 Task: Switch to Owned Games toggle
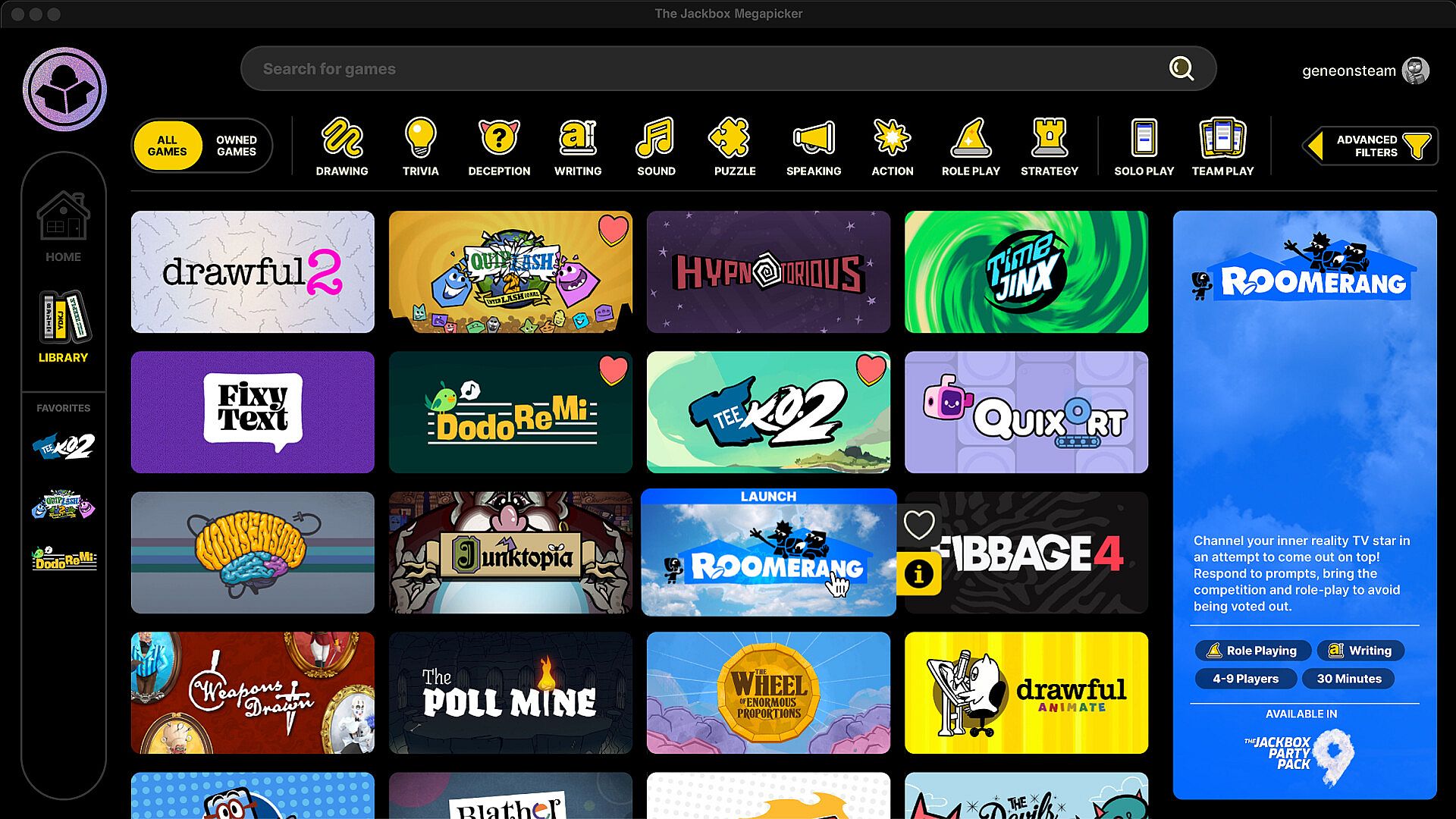(236, 146)
